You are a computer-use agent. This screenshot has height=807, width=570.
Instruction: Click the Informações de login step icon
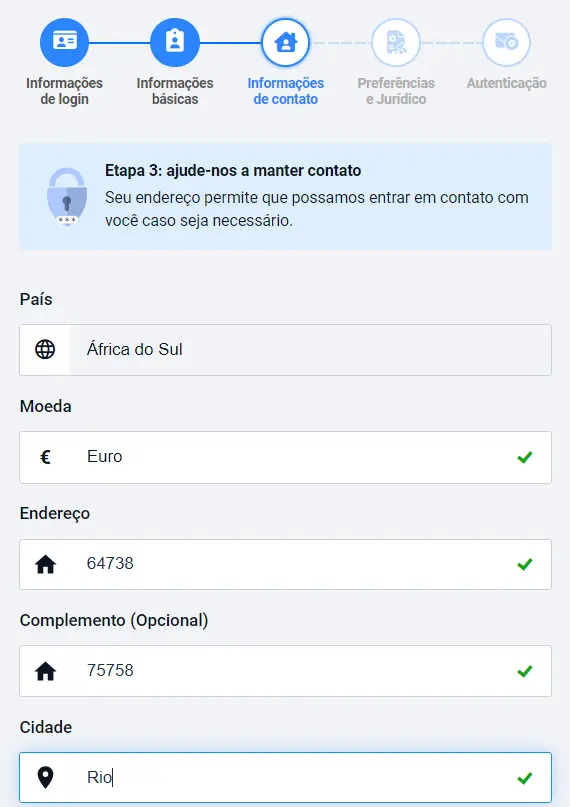64,42
